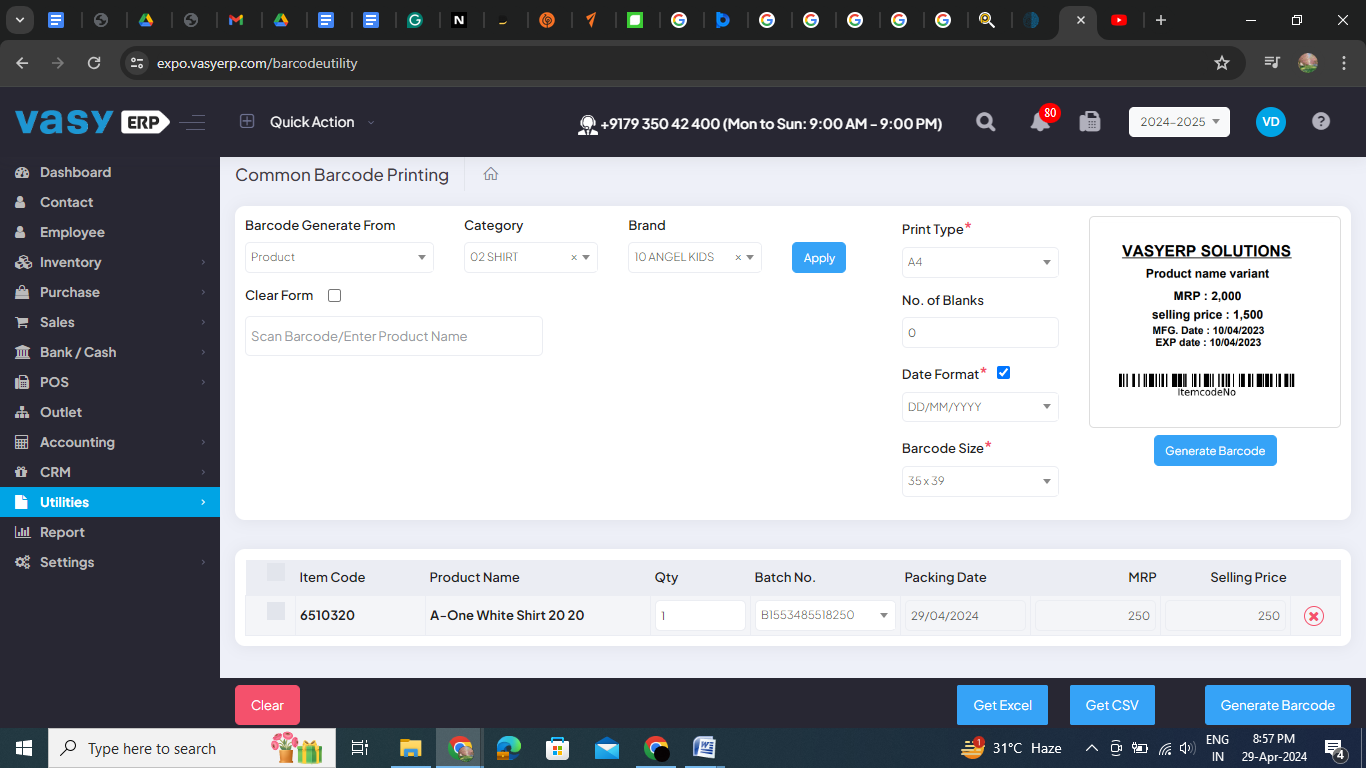Screen dimensions: 1366x768
Task: Open Dashboard in the sidebar
Action: (x=110, y=172)
